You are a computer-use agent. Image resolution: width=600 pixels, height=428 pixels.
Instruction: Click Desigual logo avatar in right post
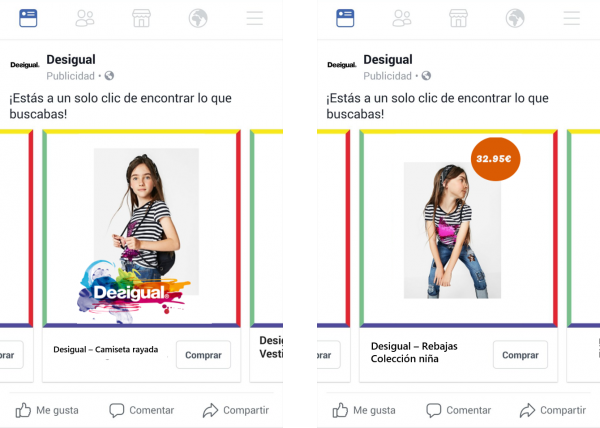click(x=341, y=65)
